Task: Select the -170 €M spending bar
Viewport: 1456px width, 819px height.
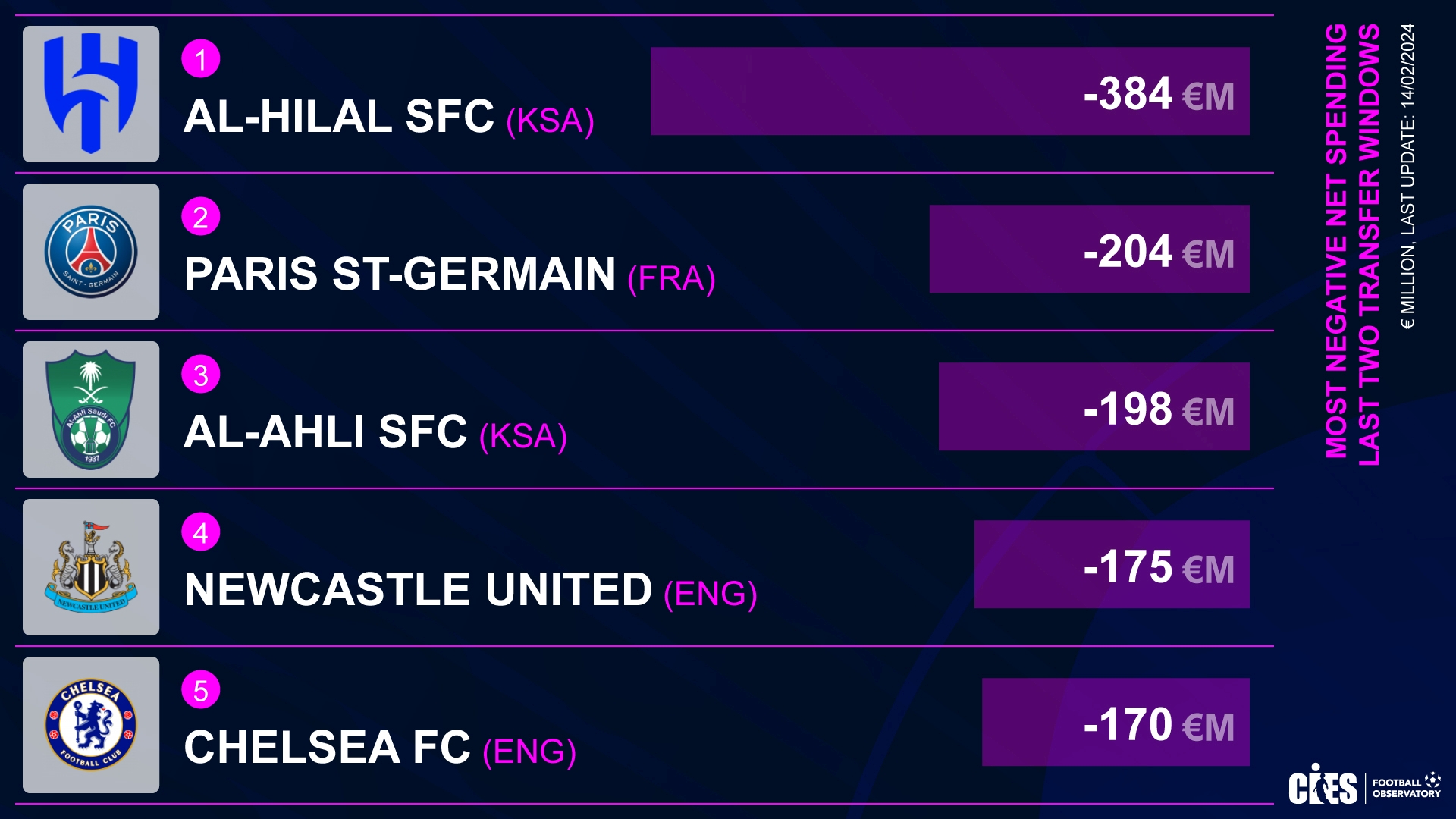Action: [1116, 722]
